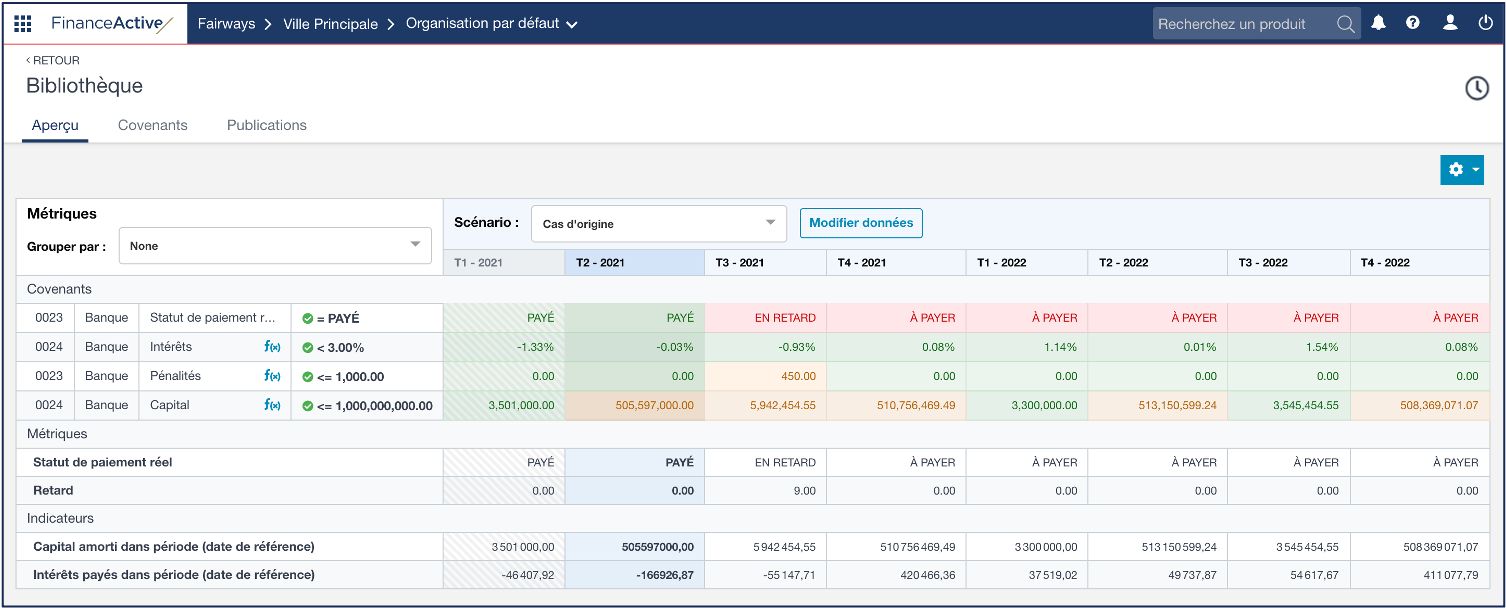1506x608 pixels.
Task: Go back using the Retour link
Action: coord(53,60)
